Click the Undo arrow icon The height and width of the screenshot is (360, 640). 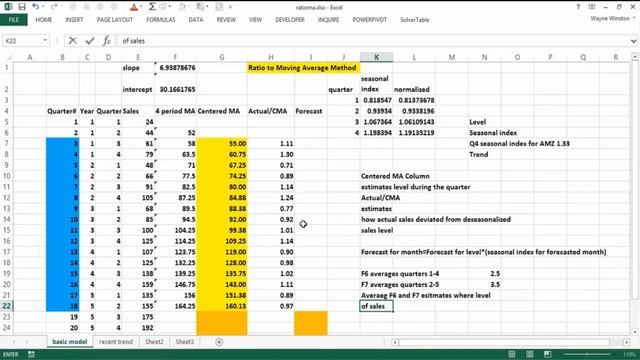(36, 7)
